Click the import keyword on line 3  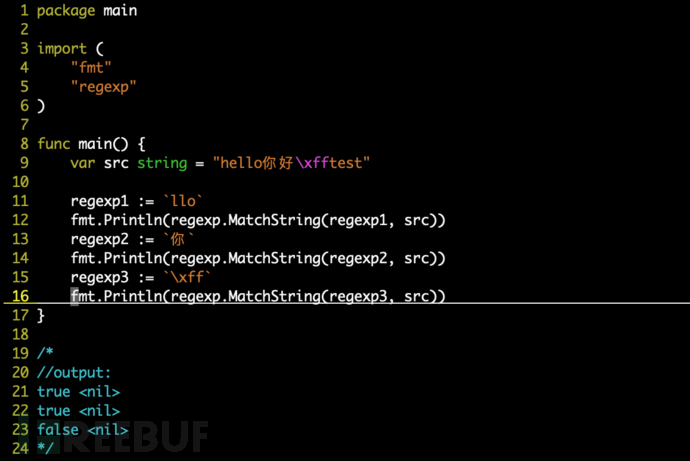coord(62,48)
